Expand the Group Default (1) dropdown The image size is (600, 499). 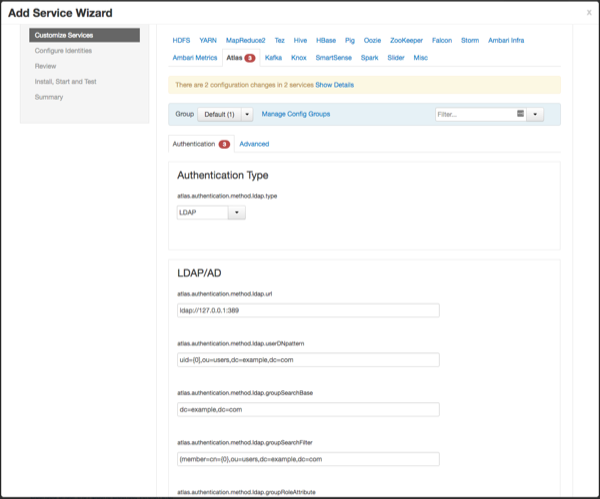point(225,115)
